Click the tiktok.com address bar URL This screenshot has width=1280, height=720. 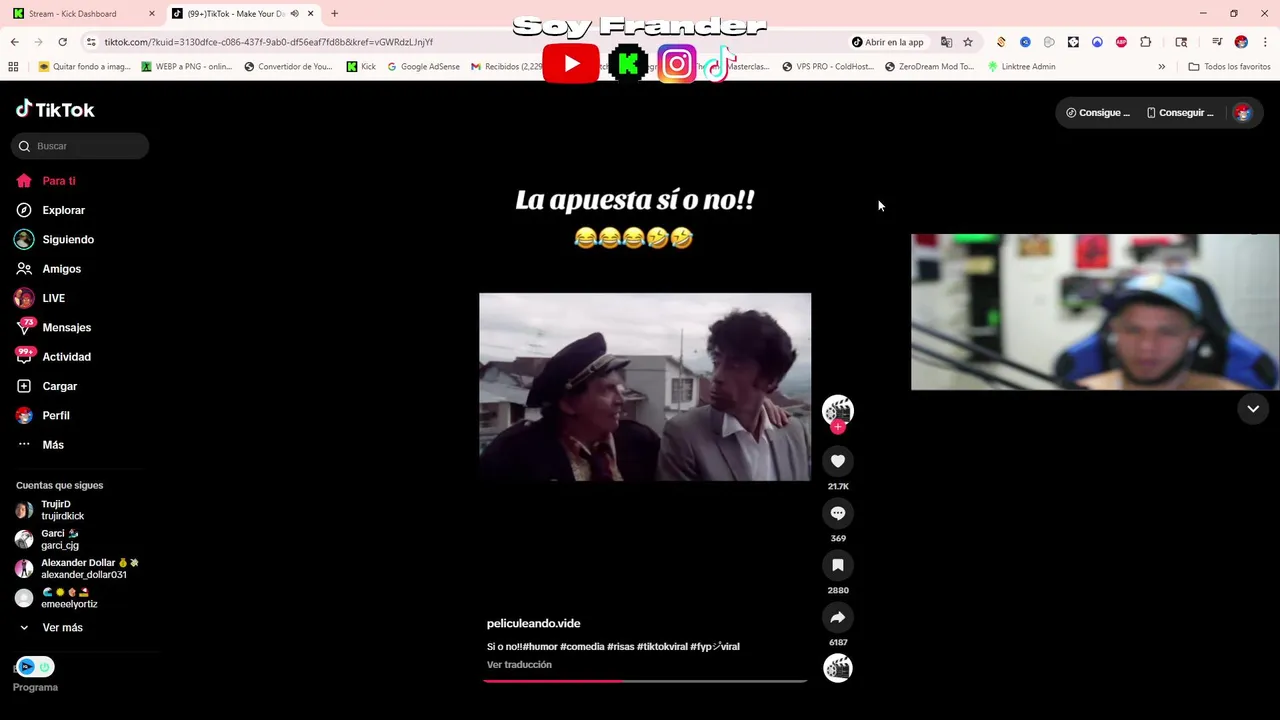coord(268,42)
